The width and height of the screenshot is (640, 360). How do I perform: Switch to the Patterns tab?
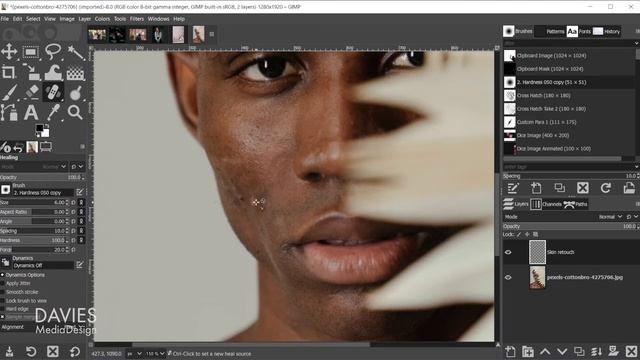coord(550,31)
